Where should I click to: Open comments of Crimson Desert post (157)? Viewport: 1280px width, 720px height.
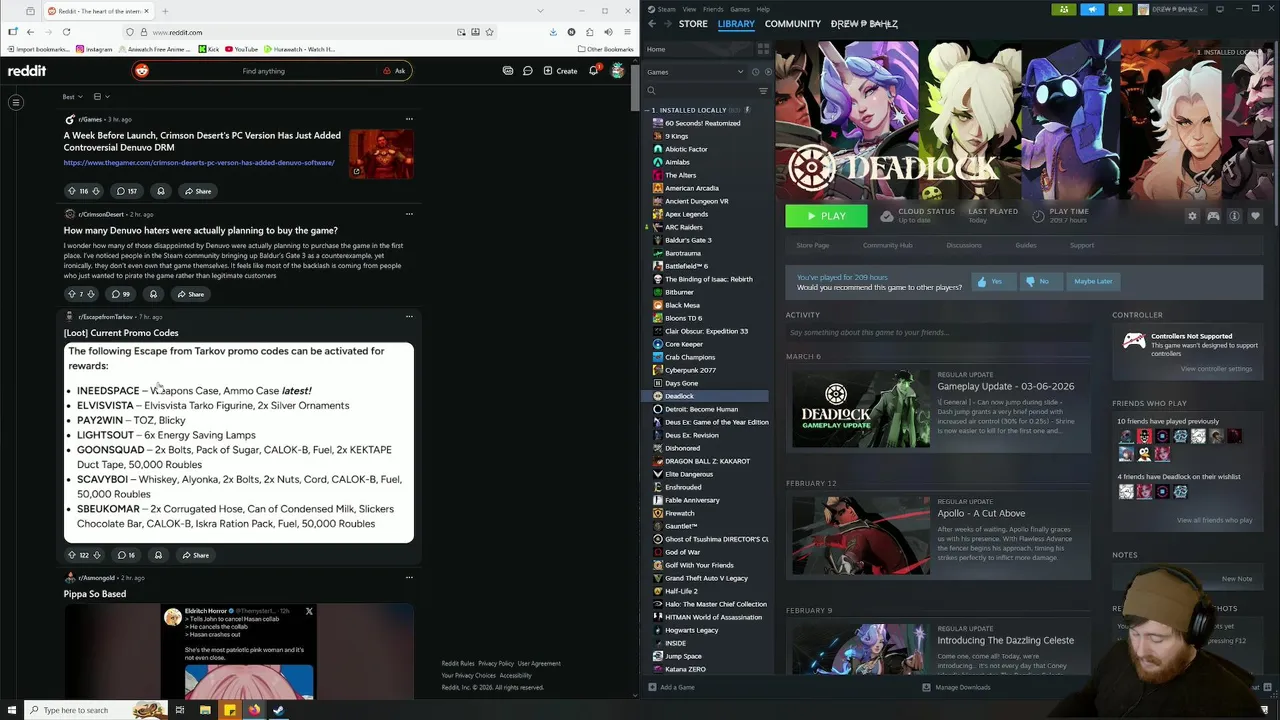(x=126, y=191)
